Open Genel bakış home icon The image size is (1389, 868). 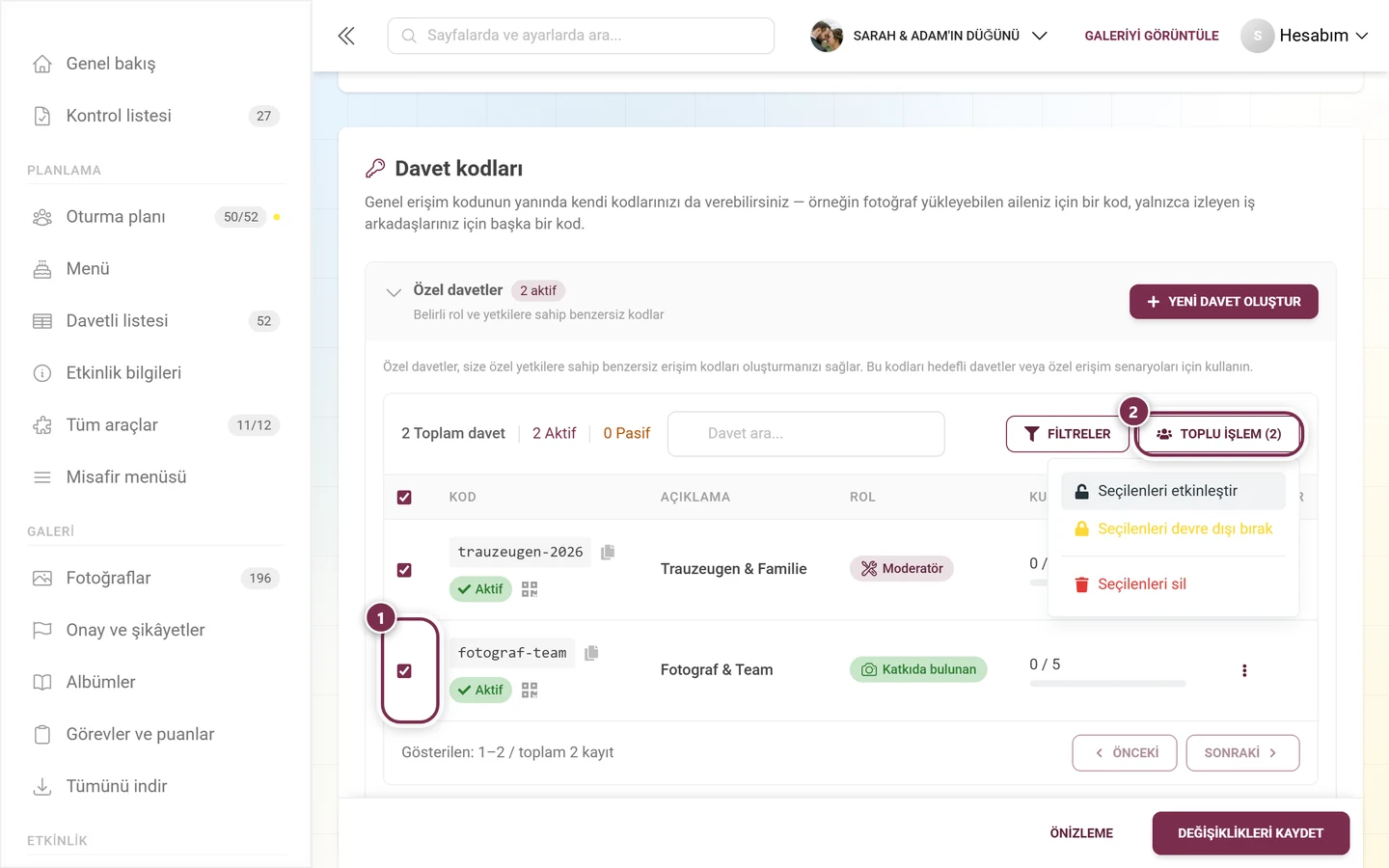click(42, 64)
